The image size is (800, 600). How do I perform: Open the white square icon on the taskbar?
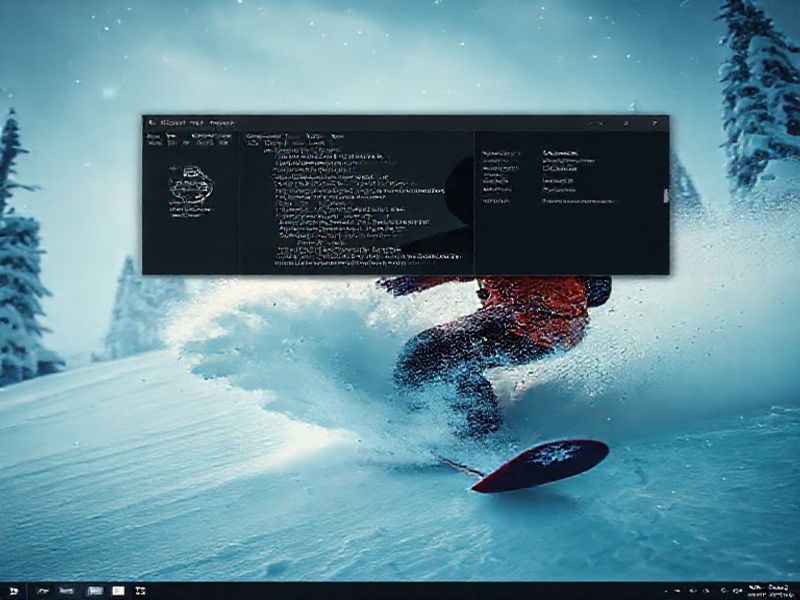(x=118, y=591)
